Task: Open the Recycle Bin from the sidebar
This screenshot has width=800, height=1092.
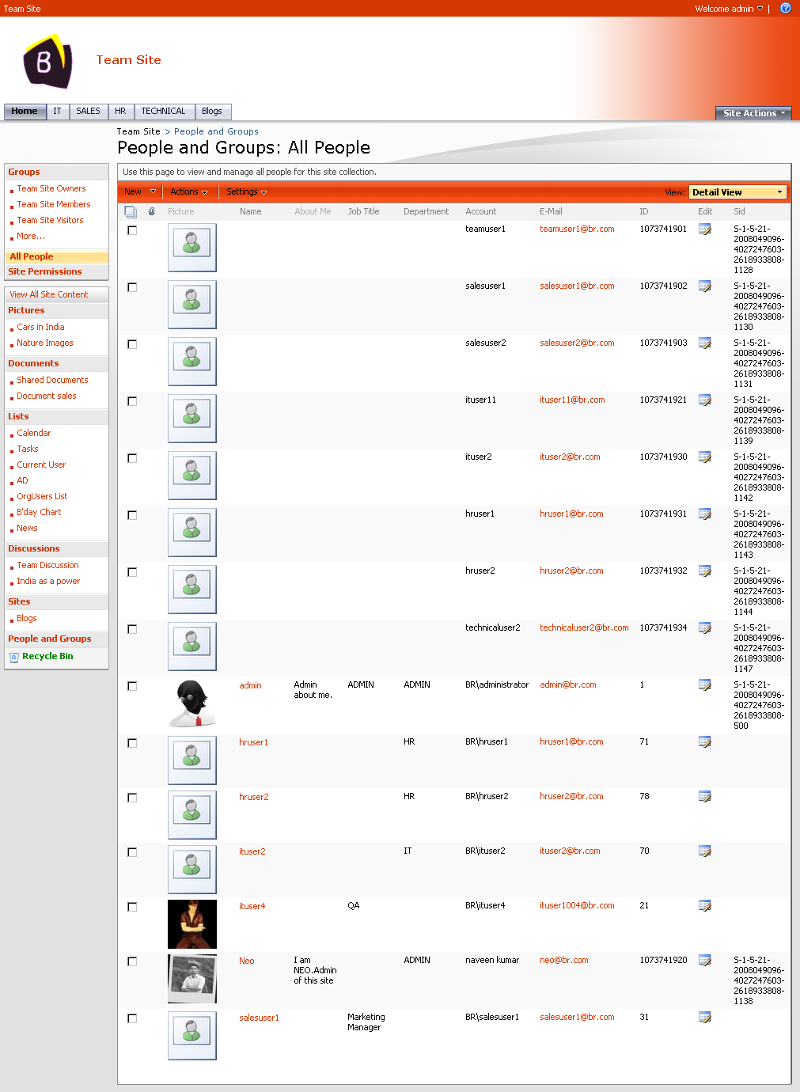Action: coord(47,655)
